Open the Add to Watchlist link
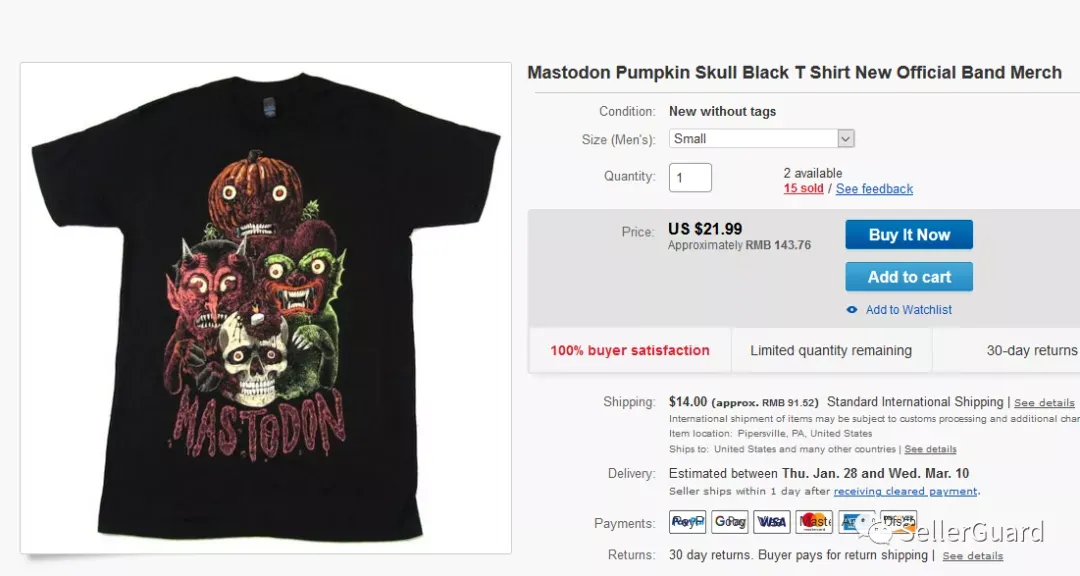The height and width of the screenshot is (576, 1080). 908,310
